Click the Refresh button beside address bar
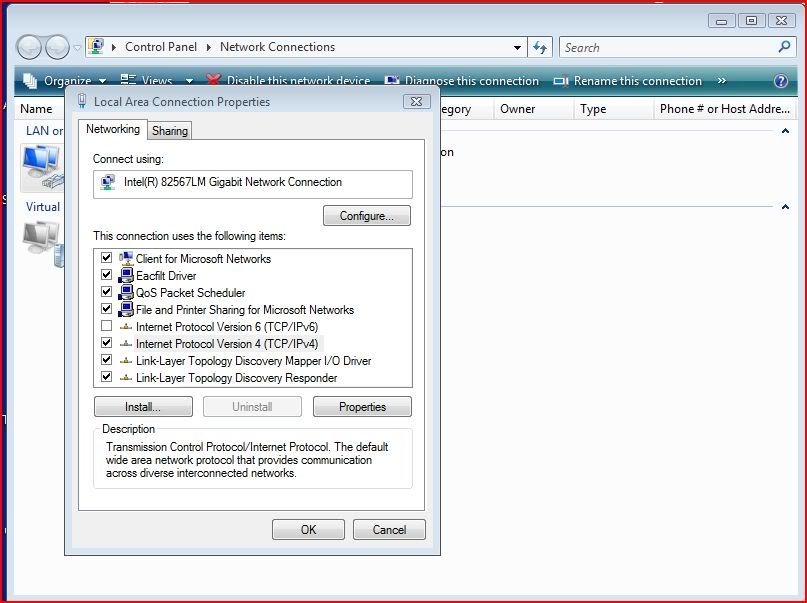 click(539, 47)
